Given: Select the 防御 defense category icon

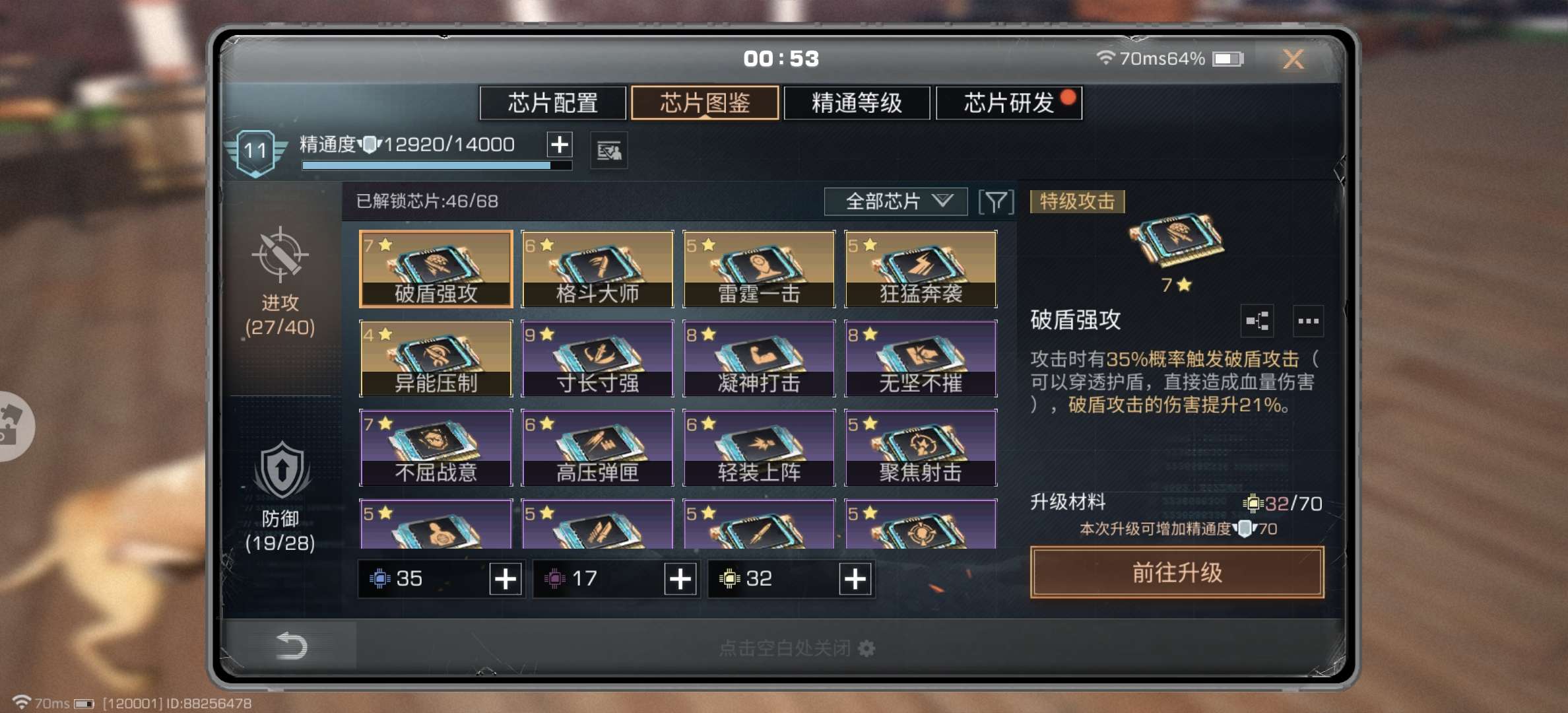Looking at the screenshot, I should click(x=282, y=470).
